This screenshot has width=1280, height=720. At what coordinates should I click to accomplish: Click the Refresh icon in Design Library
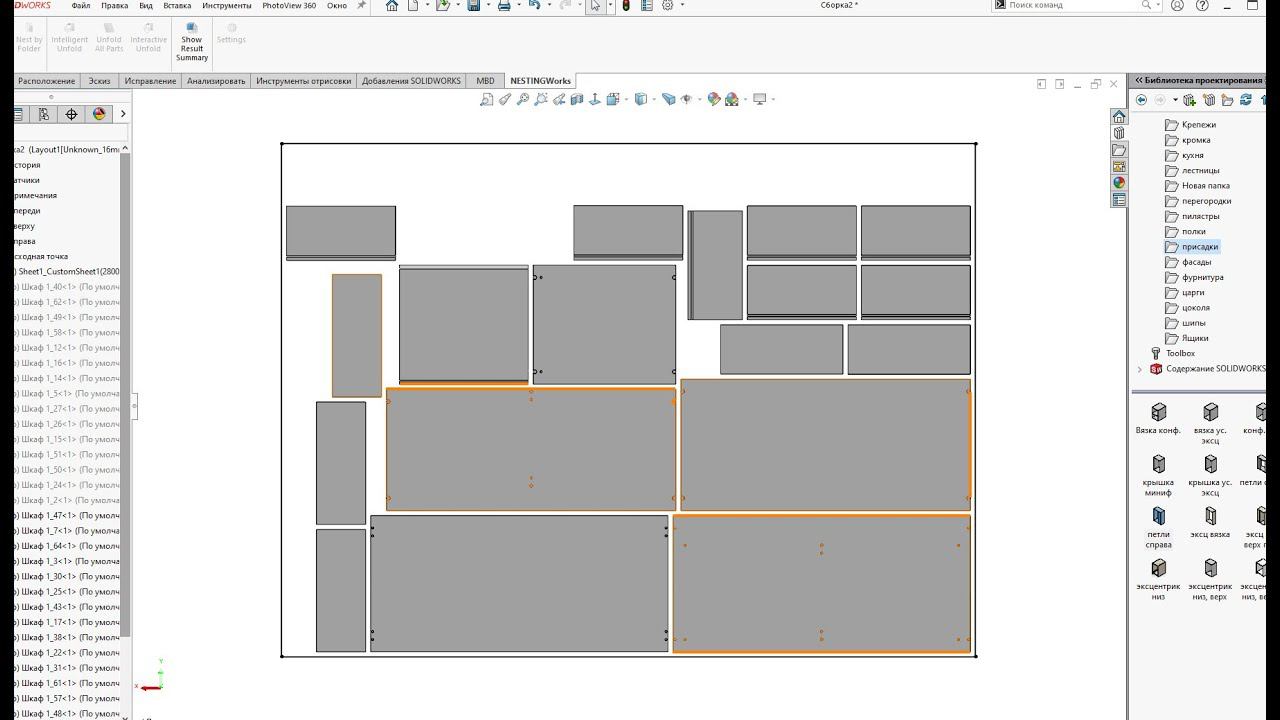pyautogui.click(x=1246, y=100)
